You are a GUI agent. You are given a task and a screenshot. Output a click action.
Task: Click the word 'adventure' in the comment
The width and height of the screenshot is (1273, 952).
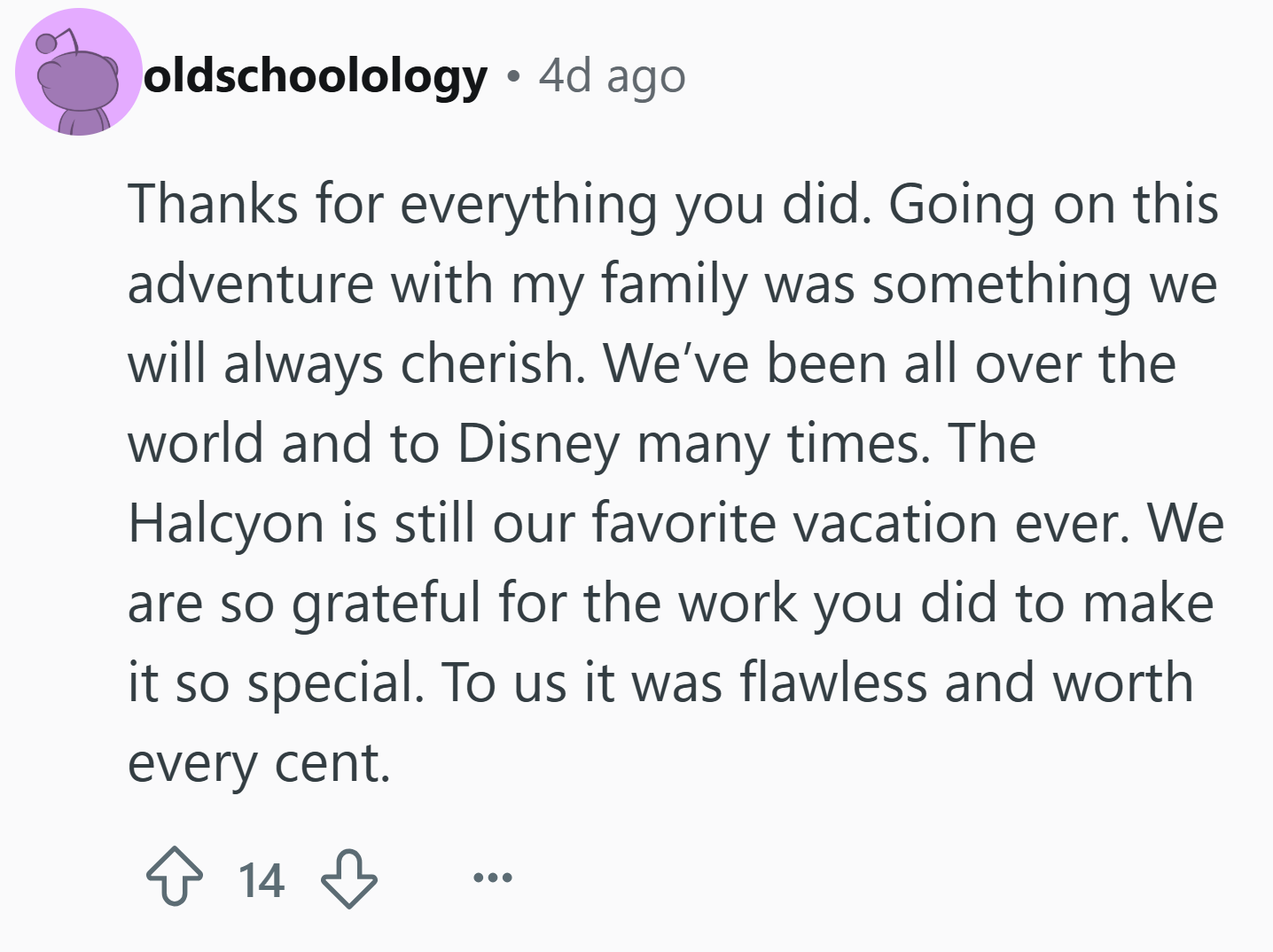(251, 285)
